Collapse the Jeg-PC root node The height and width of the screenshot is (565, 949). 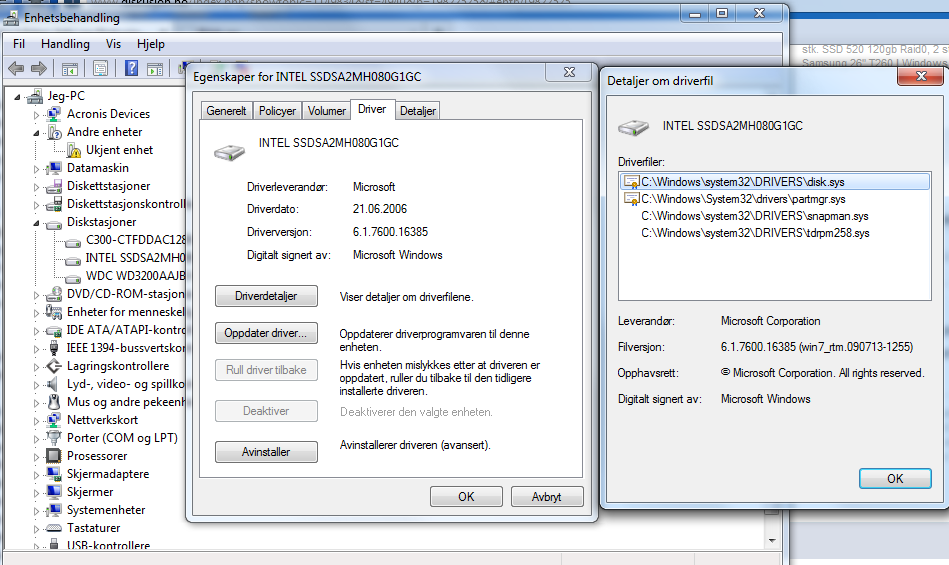[18, 97]
